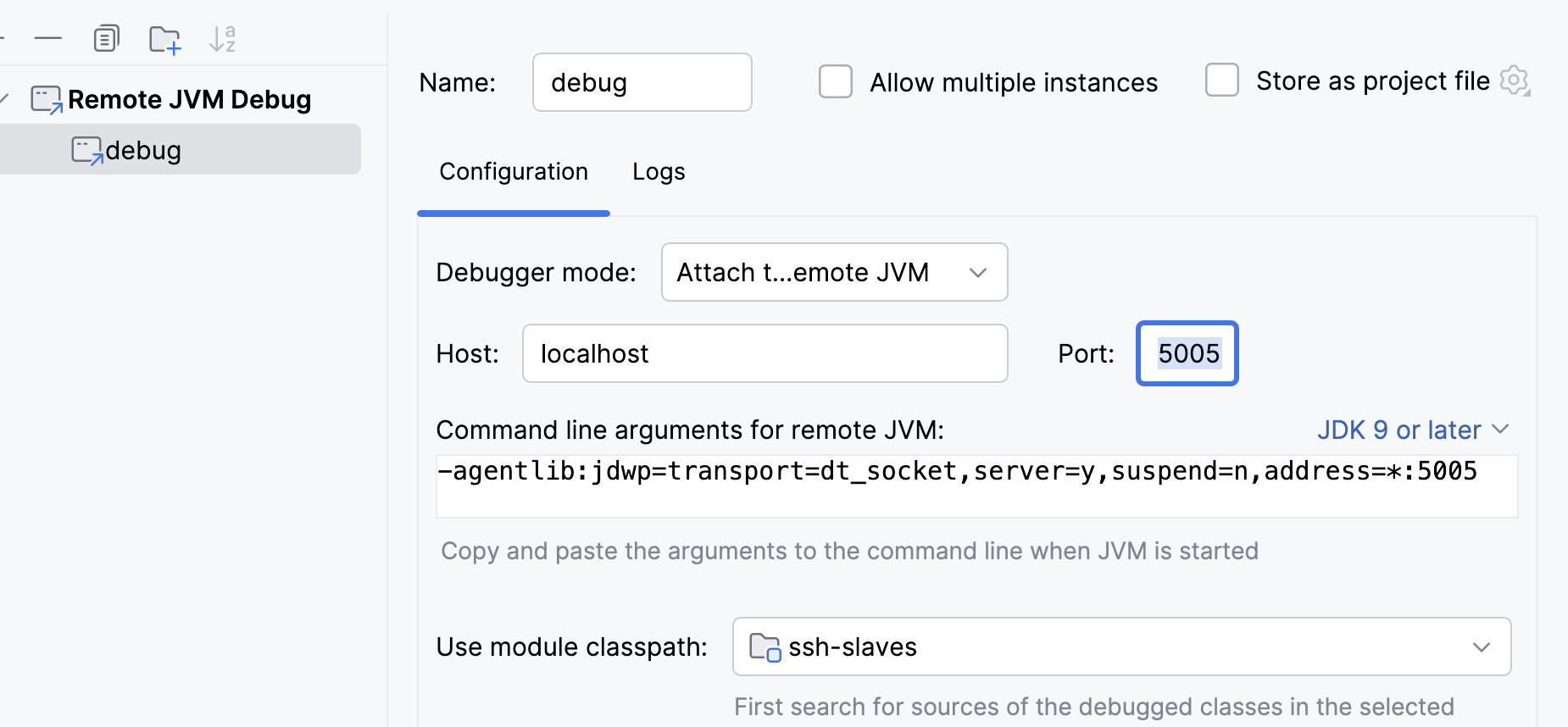The width and height of the screenshot is (1568, 727).
Task: Click the 'Command line arguments for remote JVM:' label
Action: point(690,430)
